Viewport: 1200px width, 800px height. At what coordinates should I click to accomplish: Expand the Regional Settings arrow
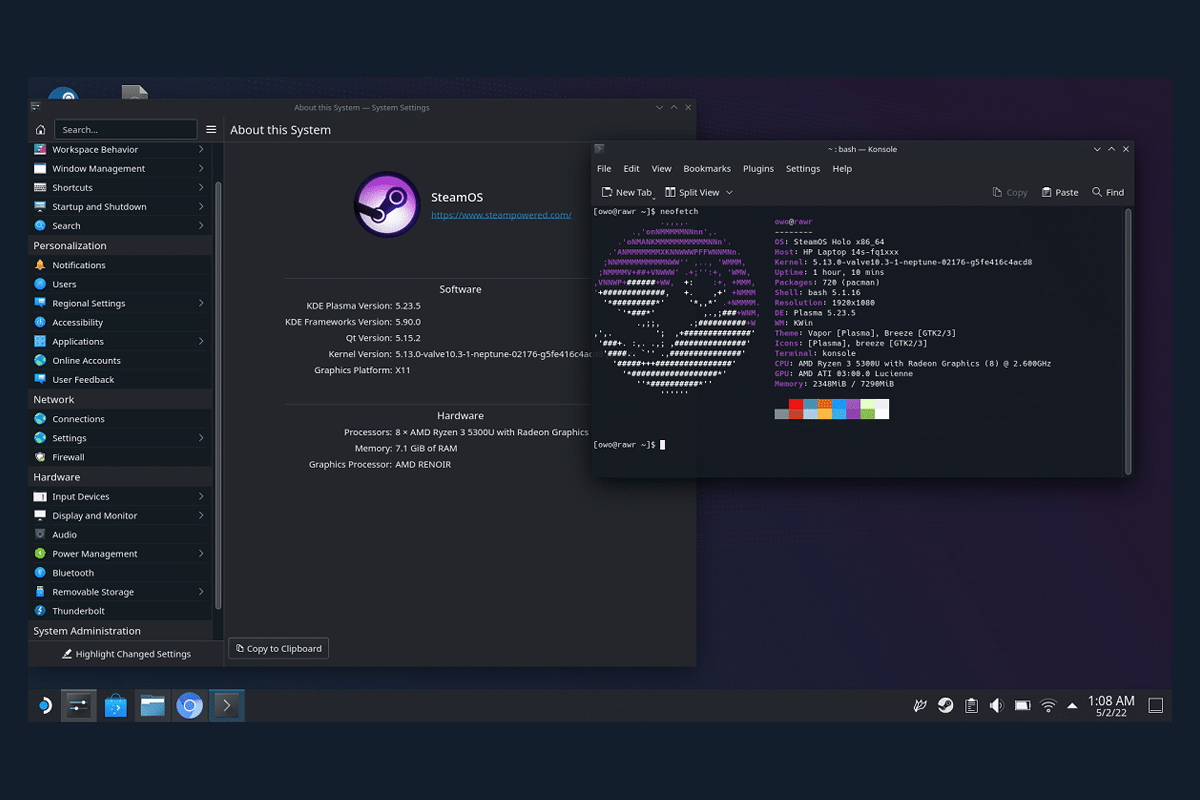click(201, 303)
